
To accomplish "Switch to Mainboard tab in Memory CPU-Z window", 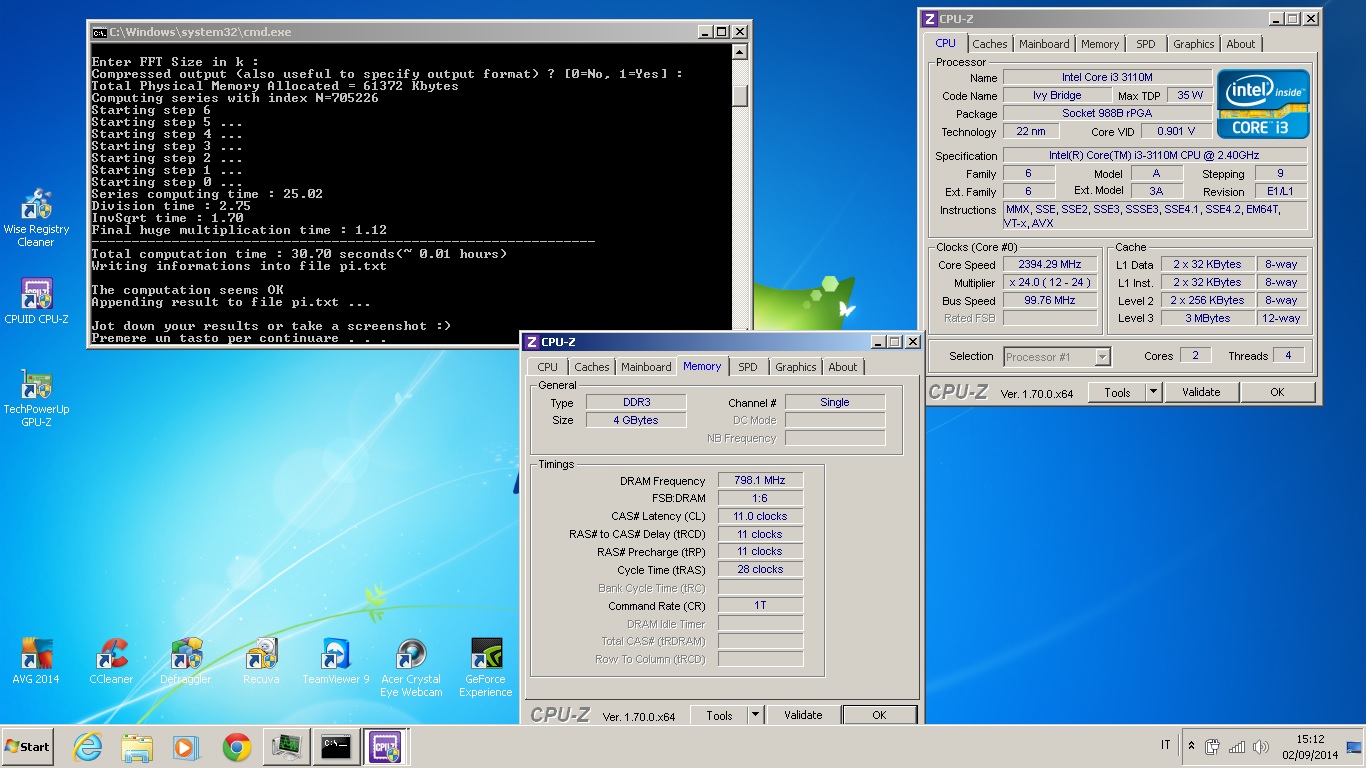I will [646, 367].
